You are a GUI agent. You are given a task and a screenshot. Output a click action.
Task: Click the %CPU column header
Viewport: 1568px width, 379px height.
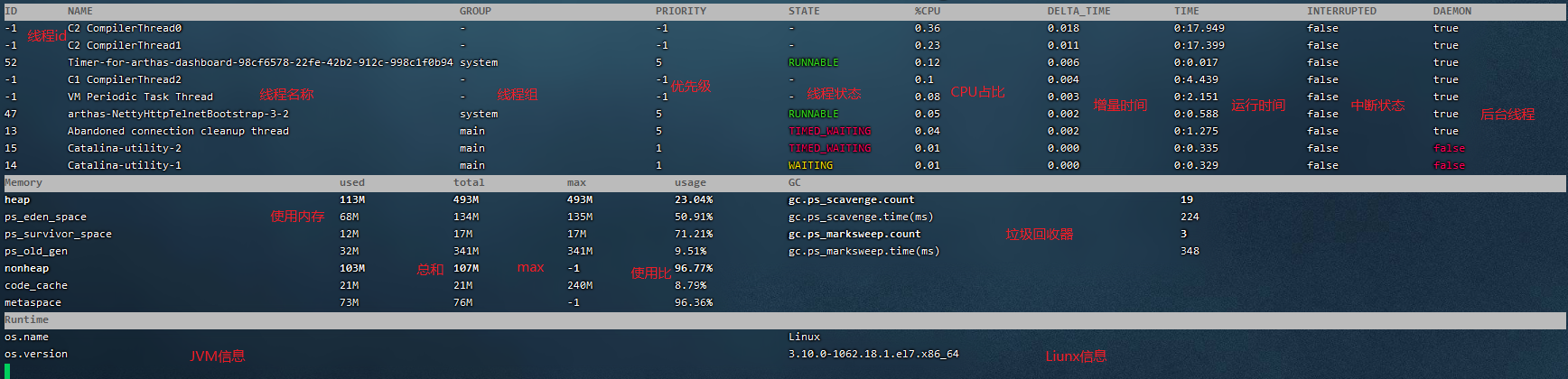(928, 11)
